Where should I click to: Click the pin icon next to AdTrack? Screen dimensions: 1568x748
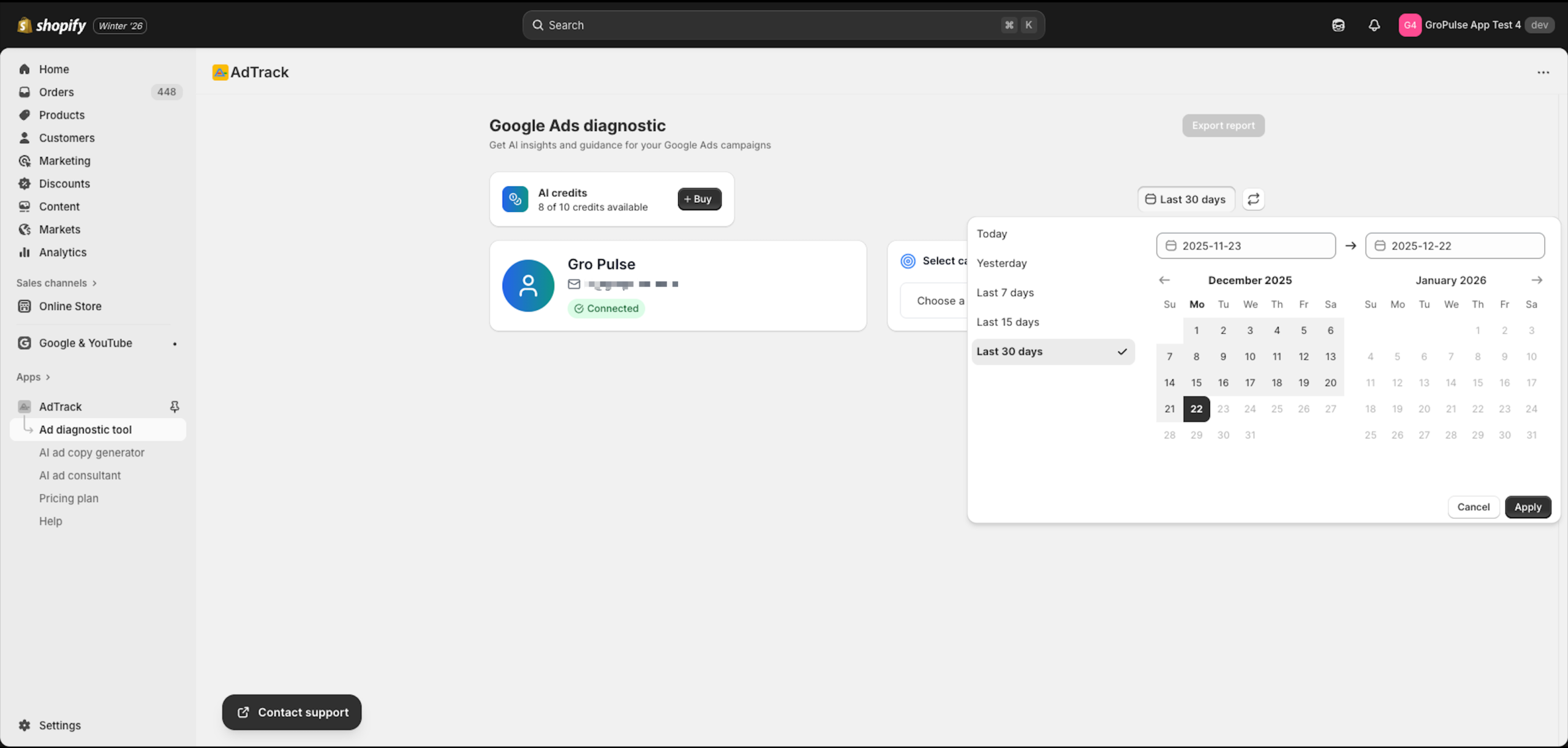click(175, 406)
